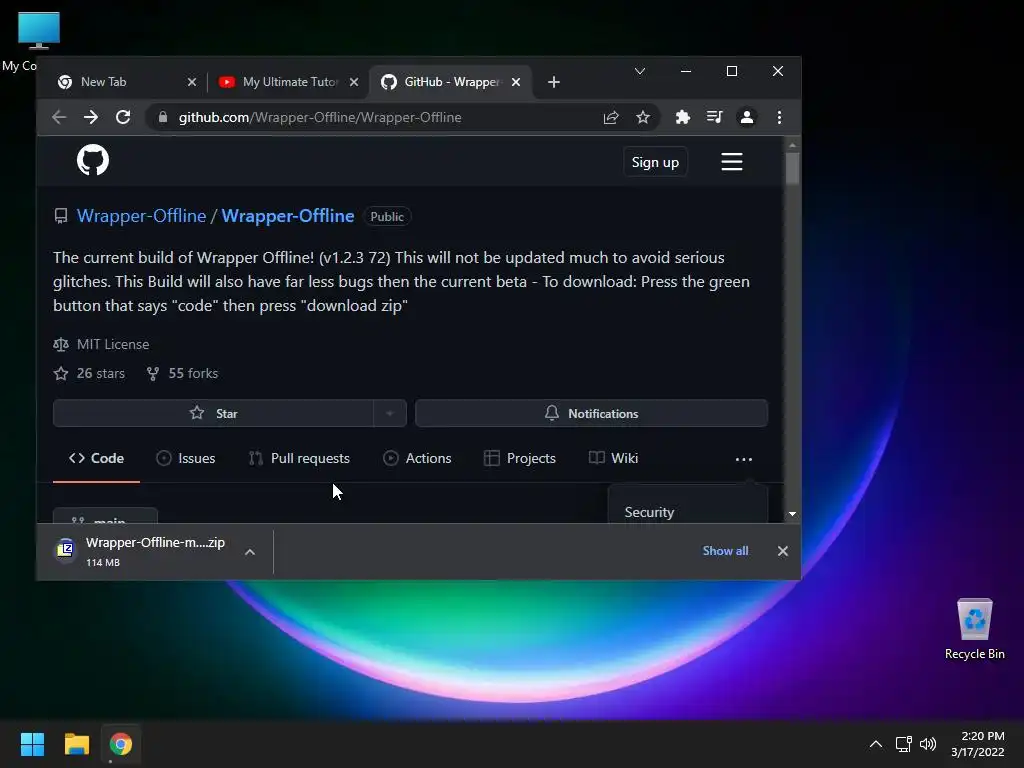
Task: Show hidden system tray icons
Action: (x=876, y=744)
